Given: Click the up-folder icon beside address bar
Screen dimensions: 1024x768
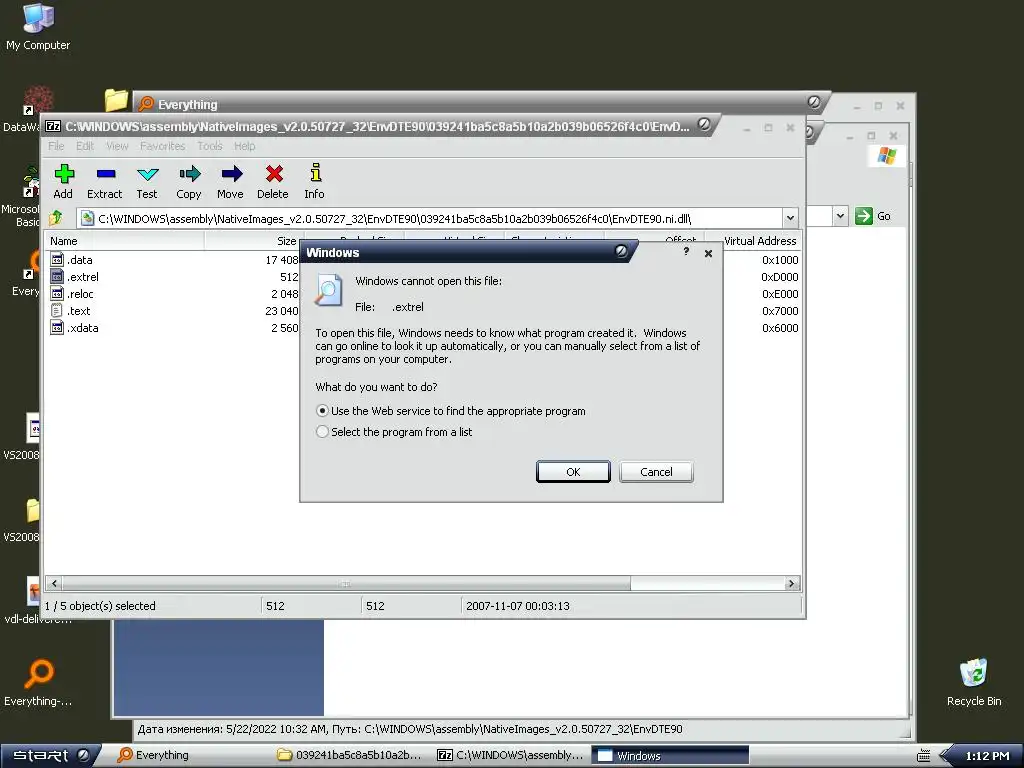Looking at the screenshot, I should (x=56, y=217).
